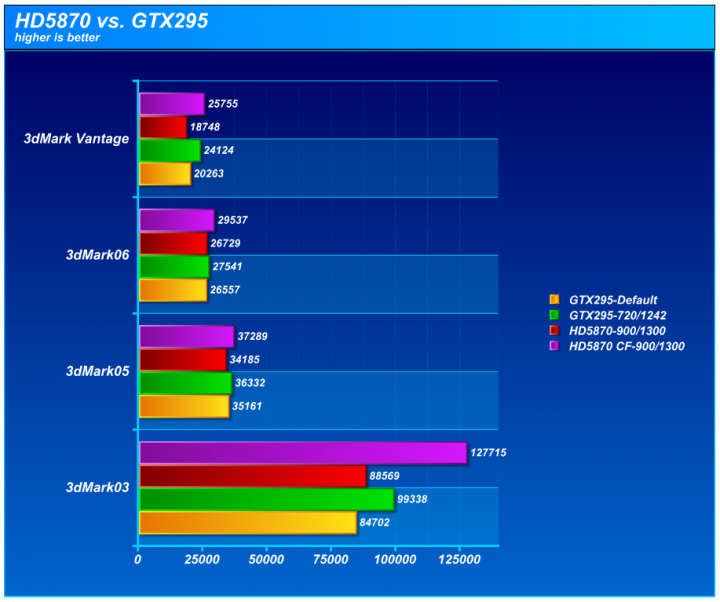Click the purple HD5870 CF-900/1300 legend swatch
This screenshot has width=720, height=602.
tap(554, 346)
